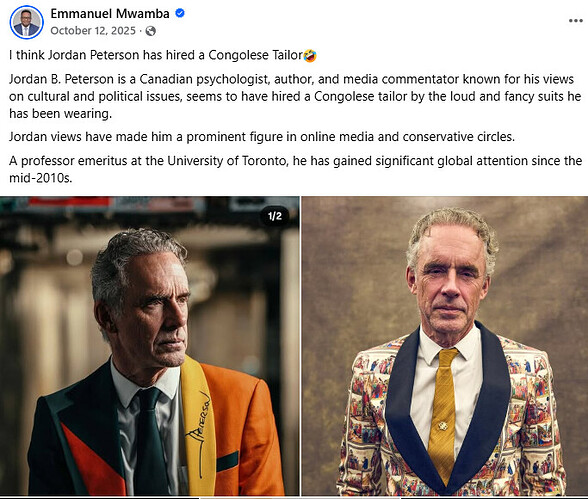The width and height of the screenshot is (588, 499).
Task: Click the blue verified badge
Action: (180, 13)
